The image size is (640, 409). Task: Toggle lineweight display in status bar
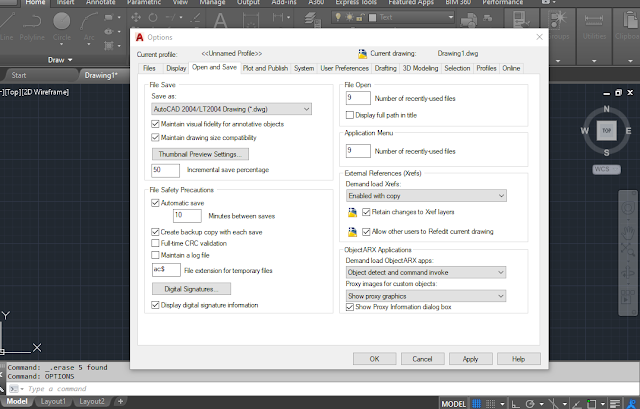[615, 404]
